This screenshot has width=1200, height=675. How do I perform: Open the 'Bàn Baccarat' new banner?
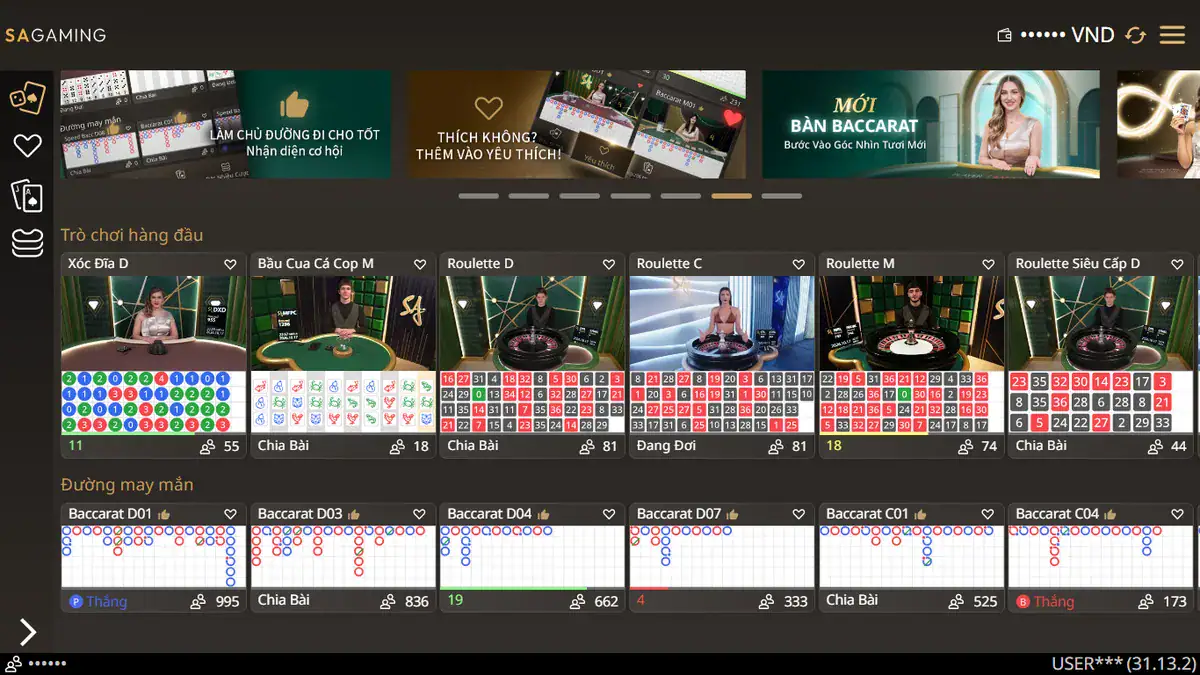tap(931, 124)
